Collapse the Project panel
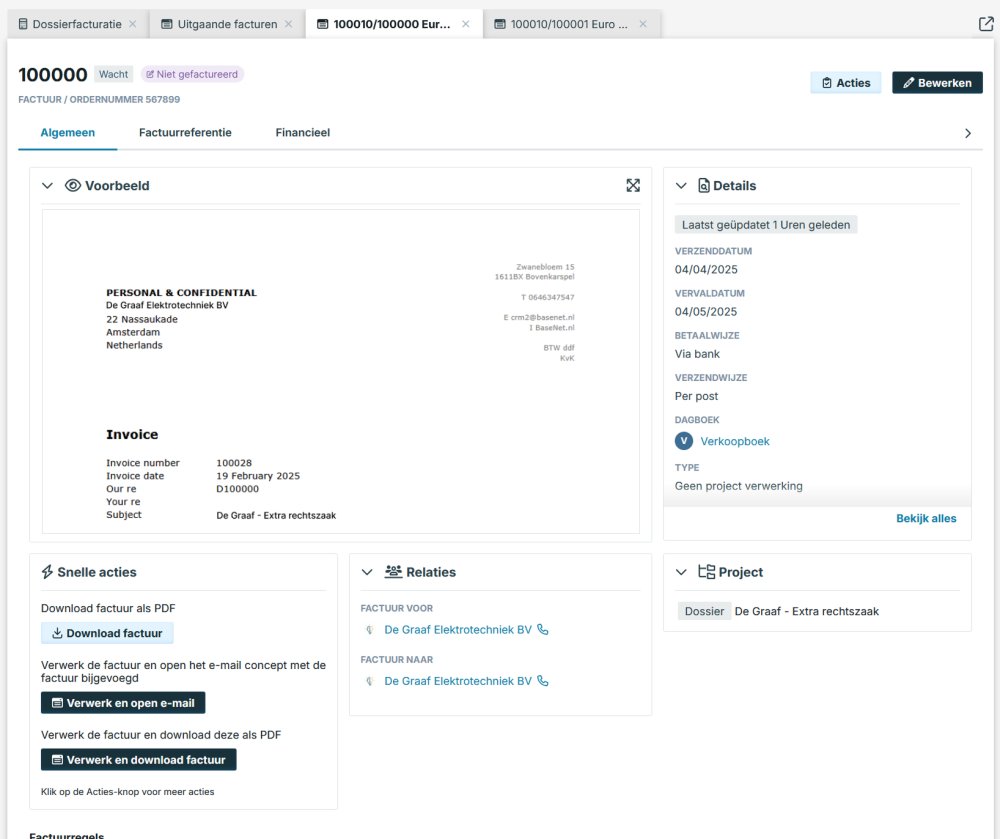1000x839 pixels. (681, 572)
